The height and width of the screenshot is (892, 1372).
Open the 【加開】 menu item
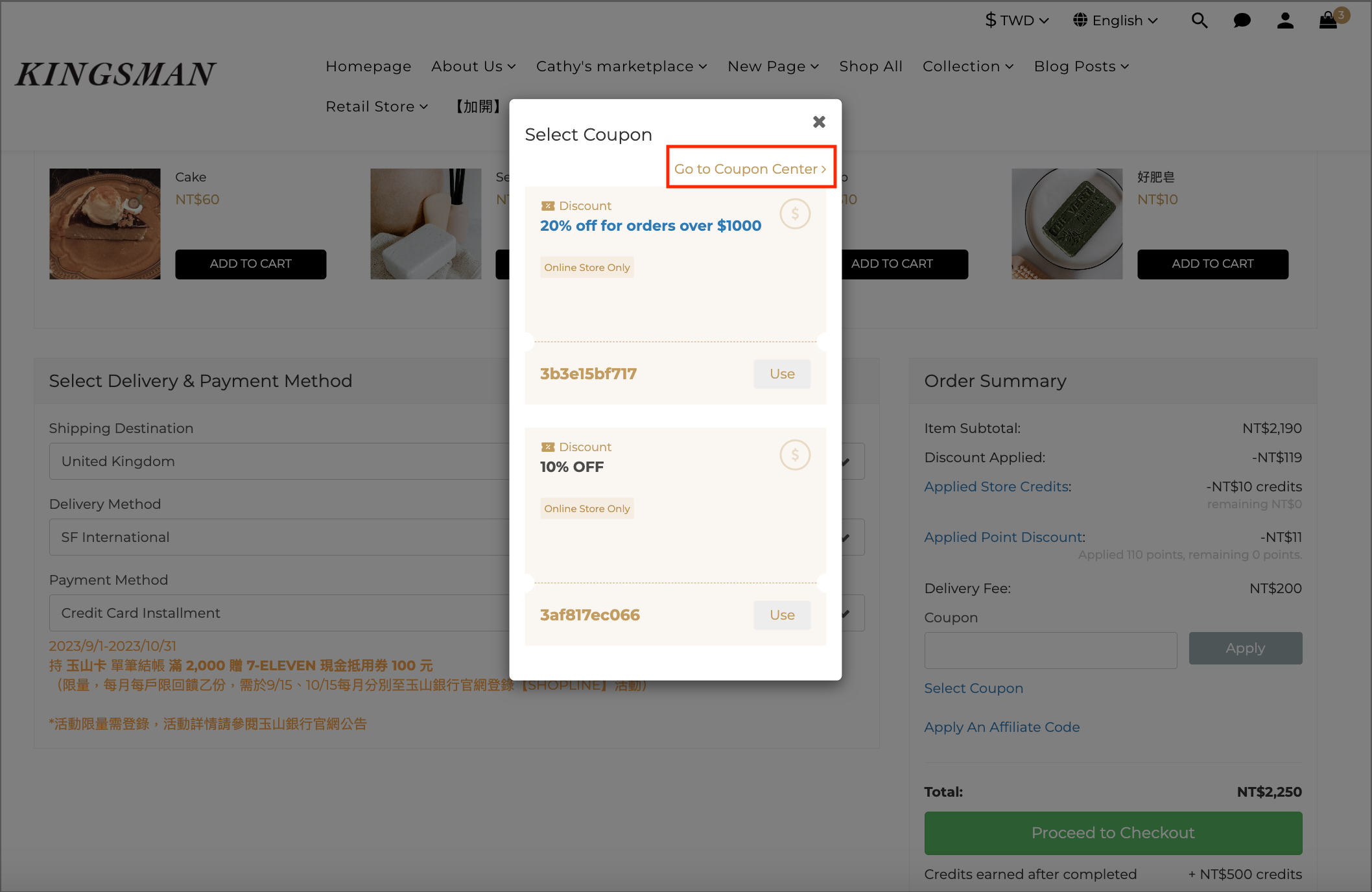(478, 107)
